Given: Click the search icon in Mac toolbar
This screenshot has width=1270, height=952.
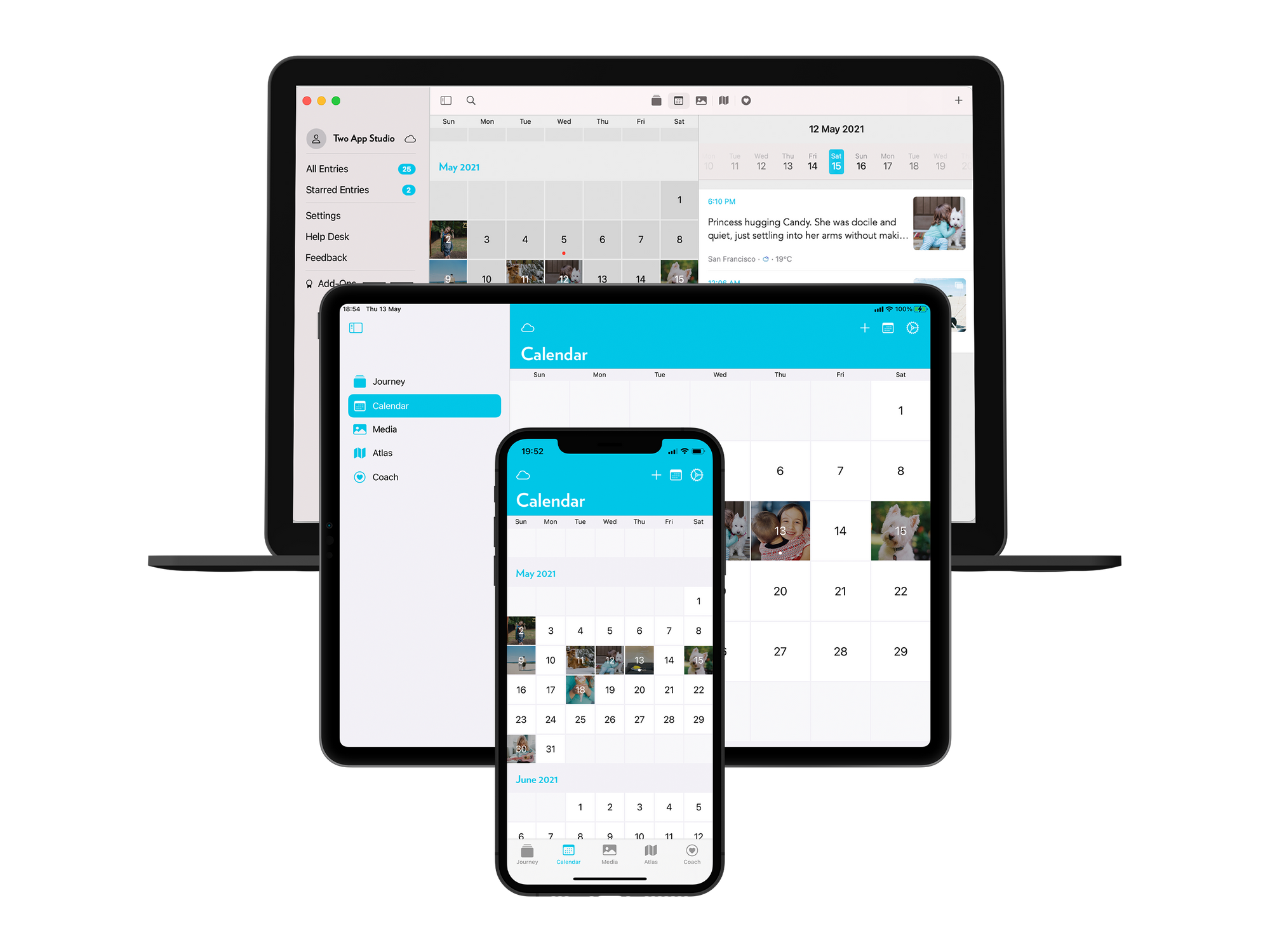Looking at the screenshot, I should 470,100.
